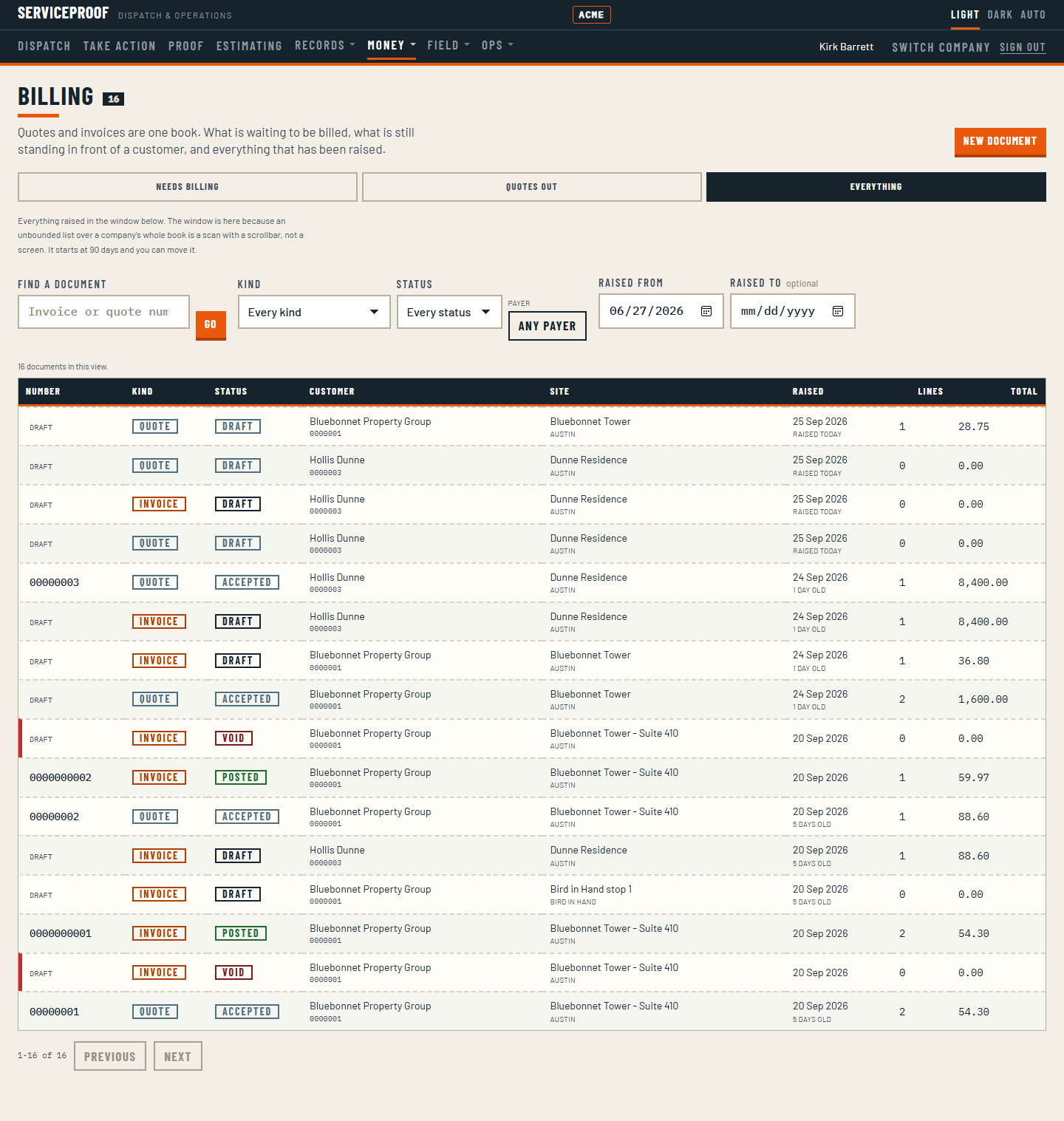Open quote number 00000001
Viewport: 1064px width, 1121px height.
point(55,1012)
